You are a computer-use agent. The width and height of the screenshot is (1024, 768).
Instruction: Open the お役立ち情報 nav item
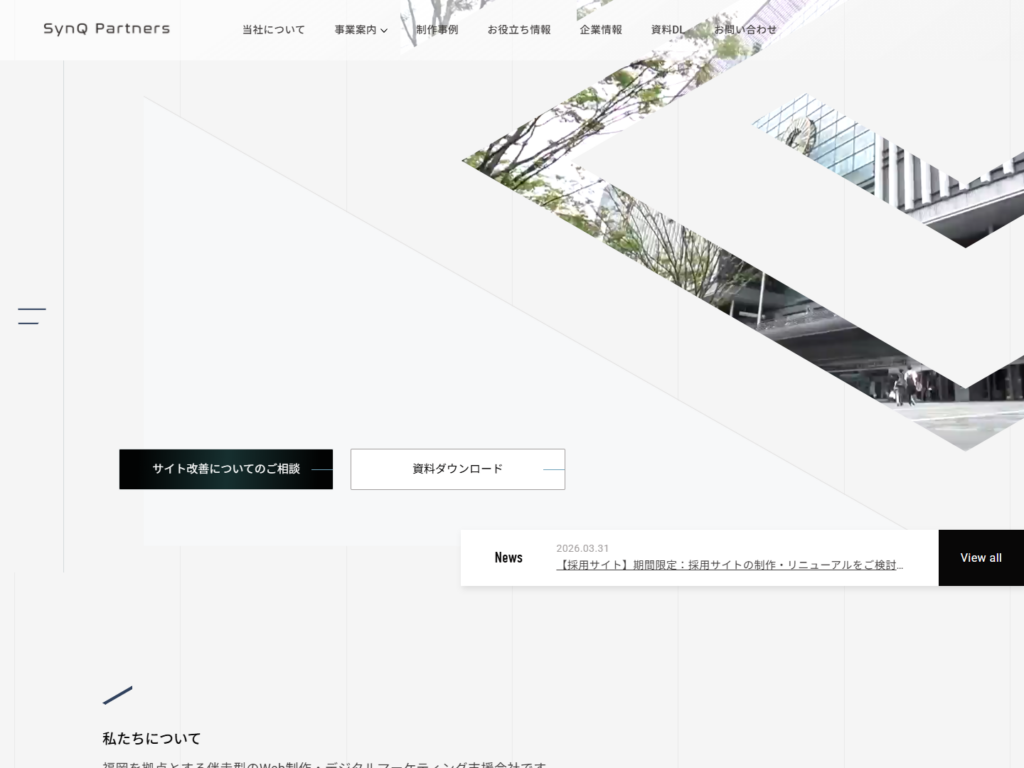click(x=519, y=30)
